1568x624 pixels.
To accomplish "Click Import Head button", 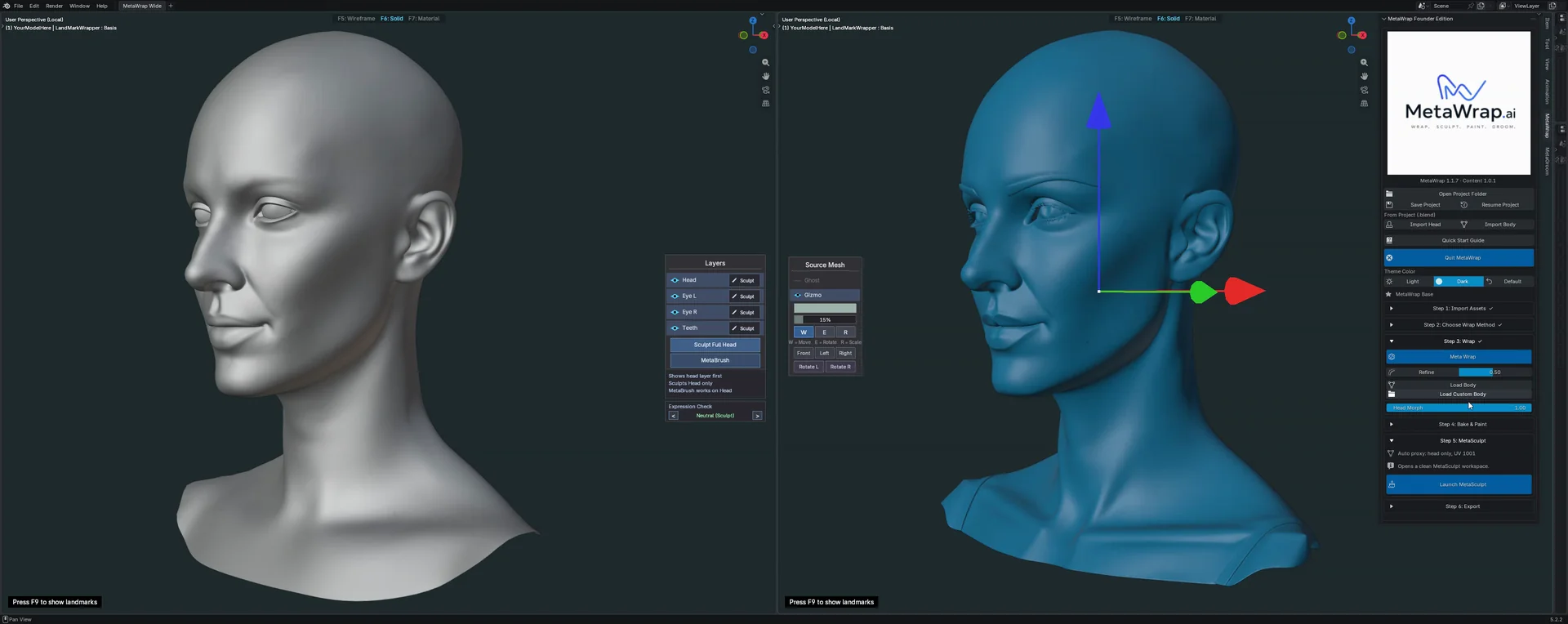I will pyautogui.click(x=1419, y=225).
